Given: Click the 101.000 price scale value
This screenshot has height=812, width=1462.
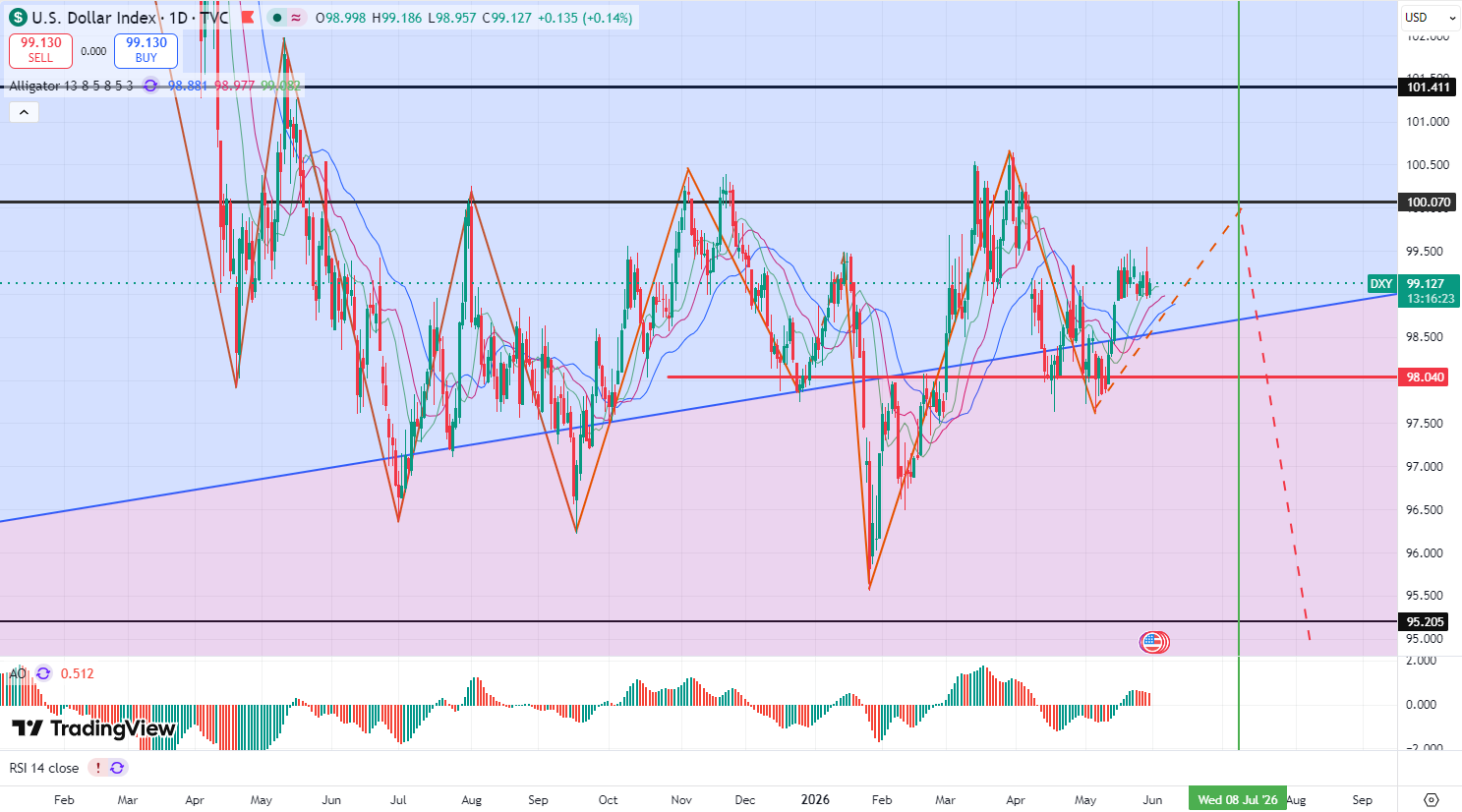Looking at the screenshot, I should (1429, 122).
